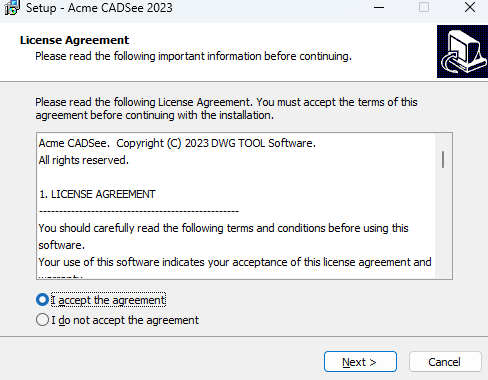Click the bold "License Agreement" heading

pyautogui.click(x=74, y=40)
